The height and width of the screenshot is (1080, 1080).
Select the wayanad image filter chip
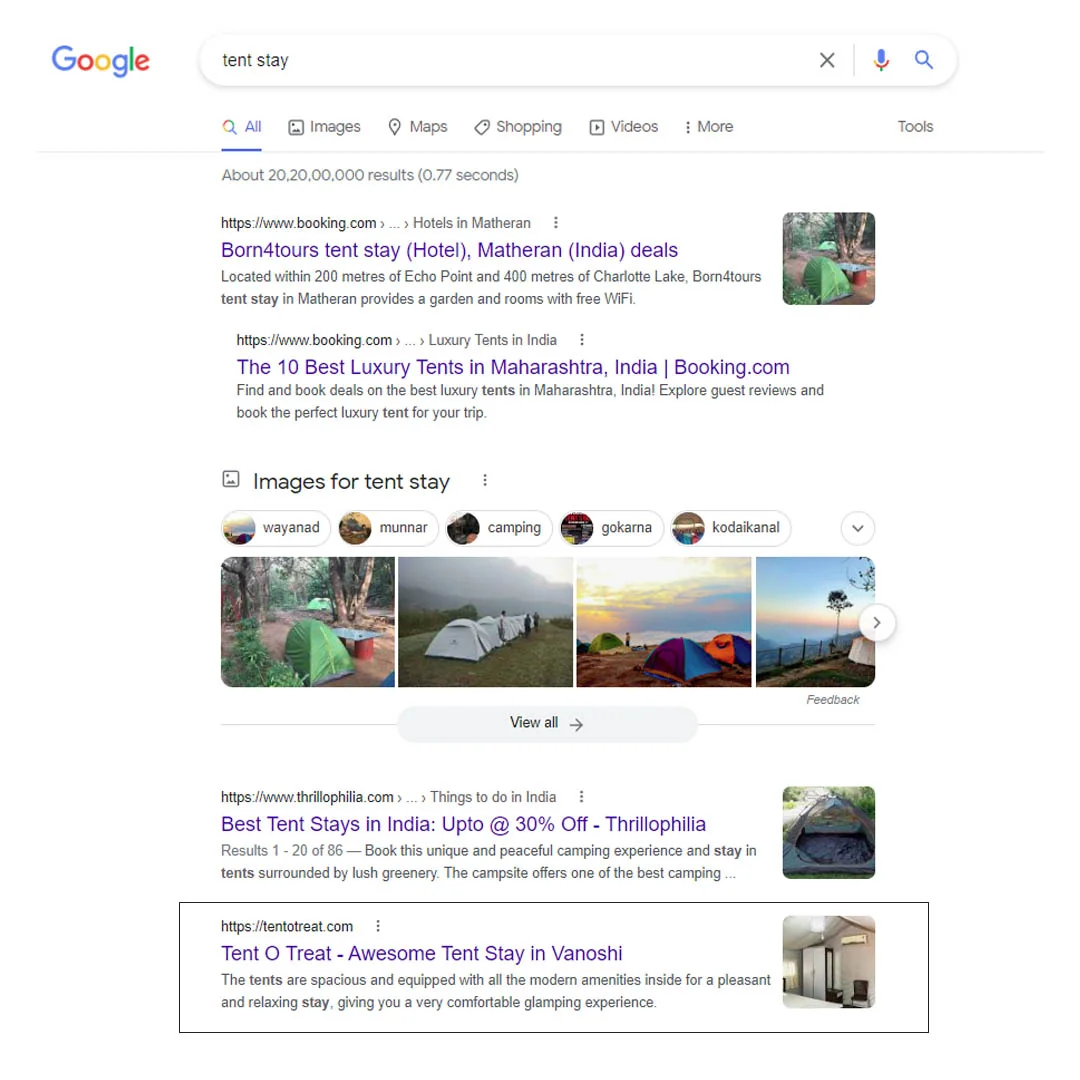coord(276,528)
